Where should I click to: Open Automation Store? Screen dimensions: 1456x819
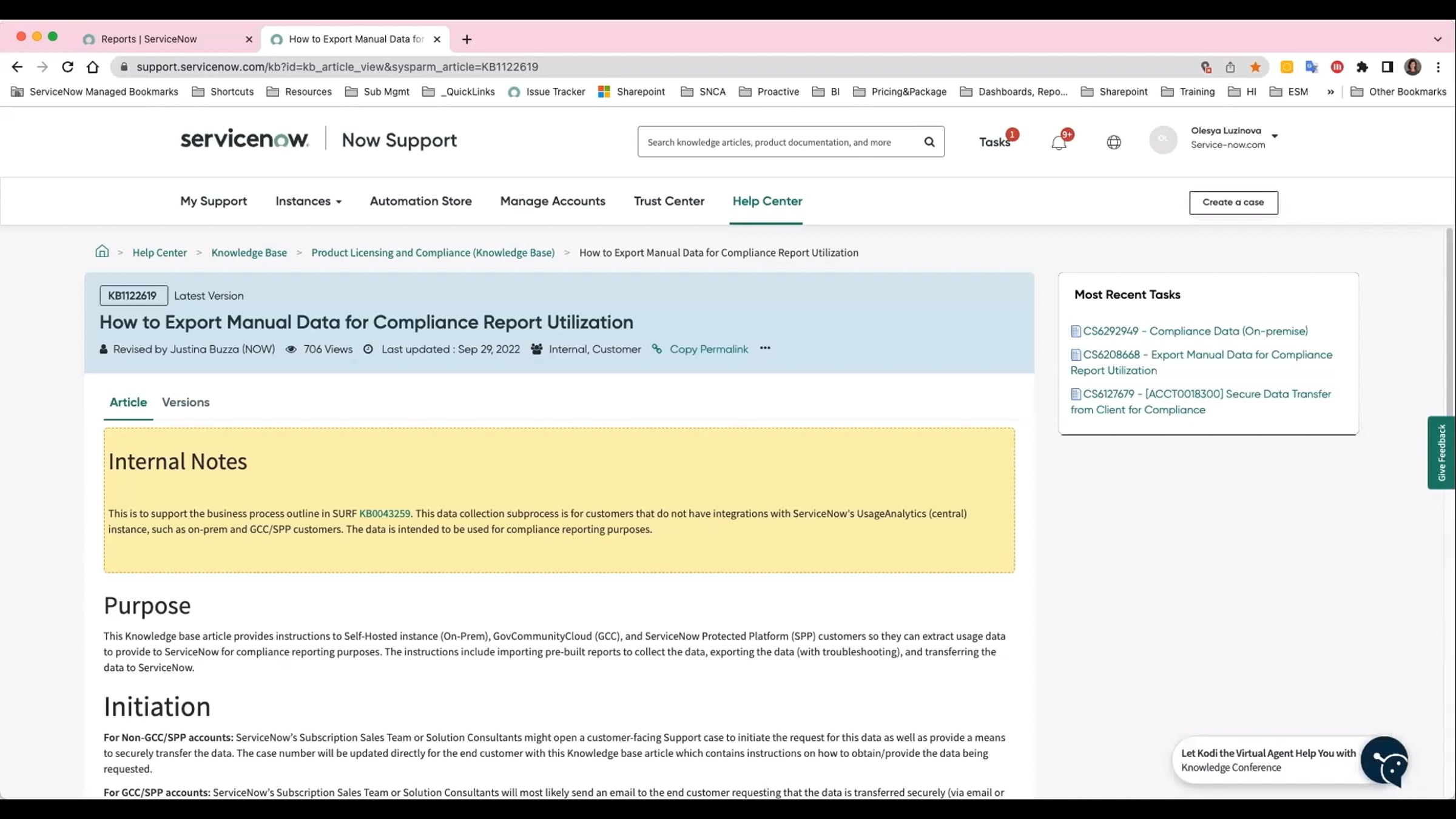pos(420,201)
